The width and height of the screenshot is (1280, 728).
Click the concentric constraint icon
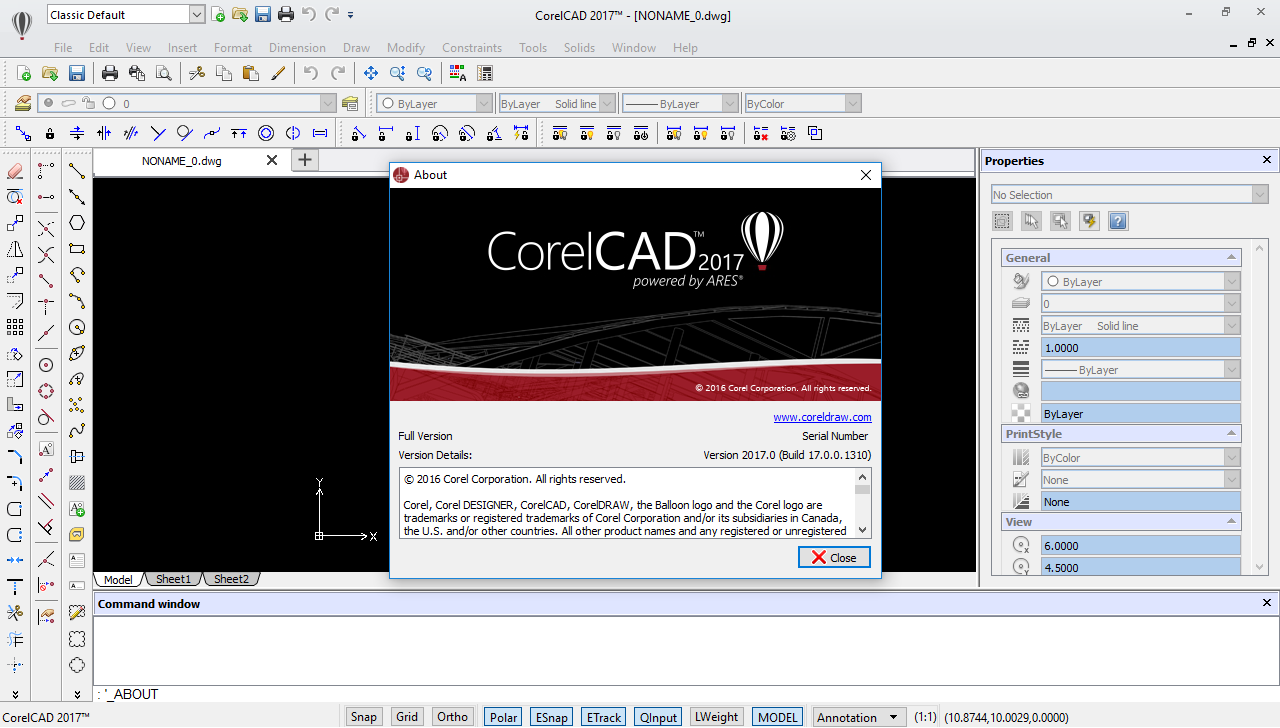tap(266, 133)
